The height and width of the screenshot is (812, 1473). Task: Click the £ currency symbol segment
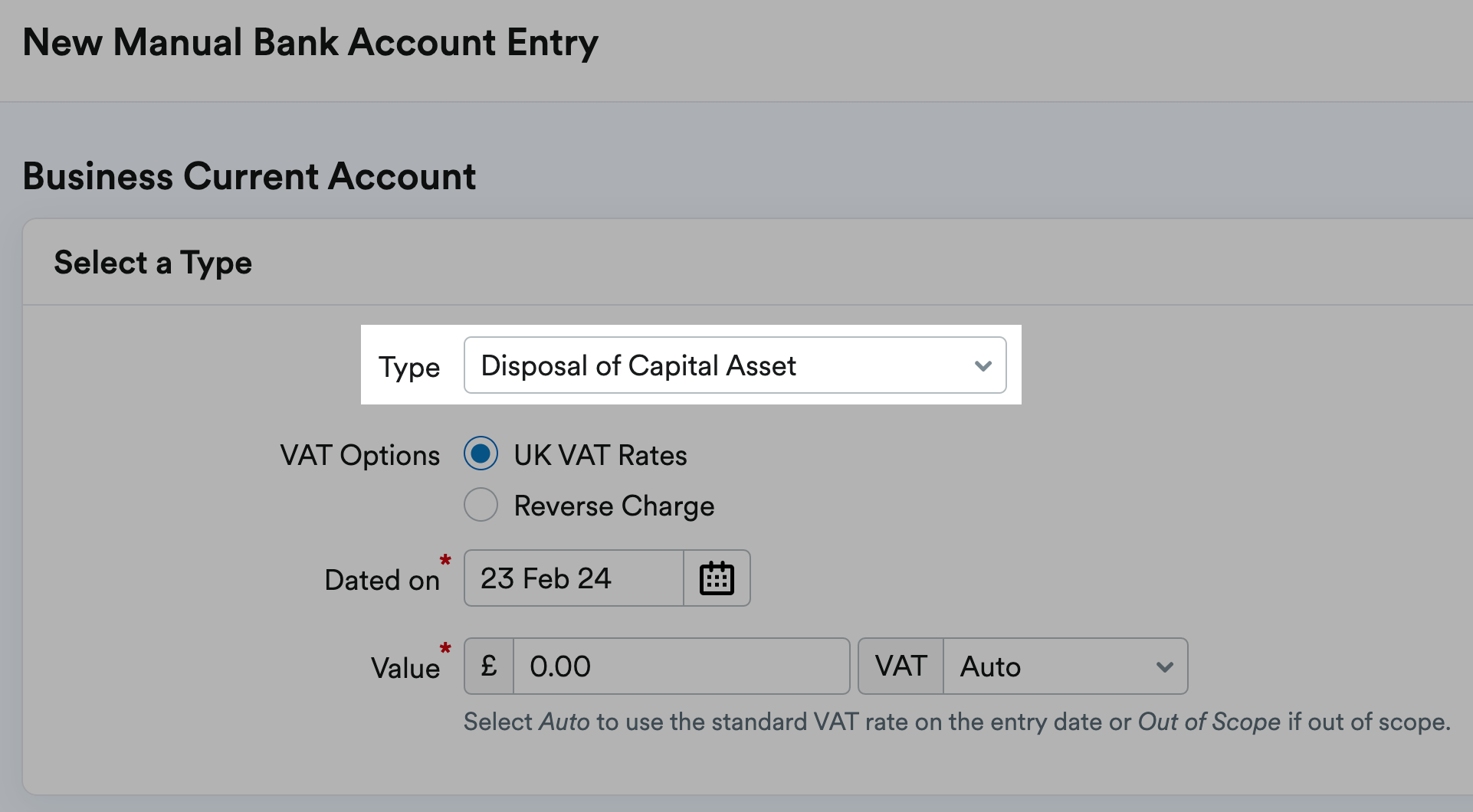click(x=488, y=666)
